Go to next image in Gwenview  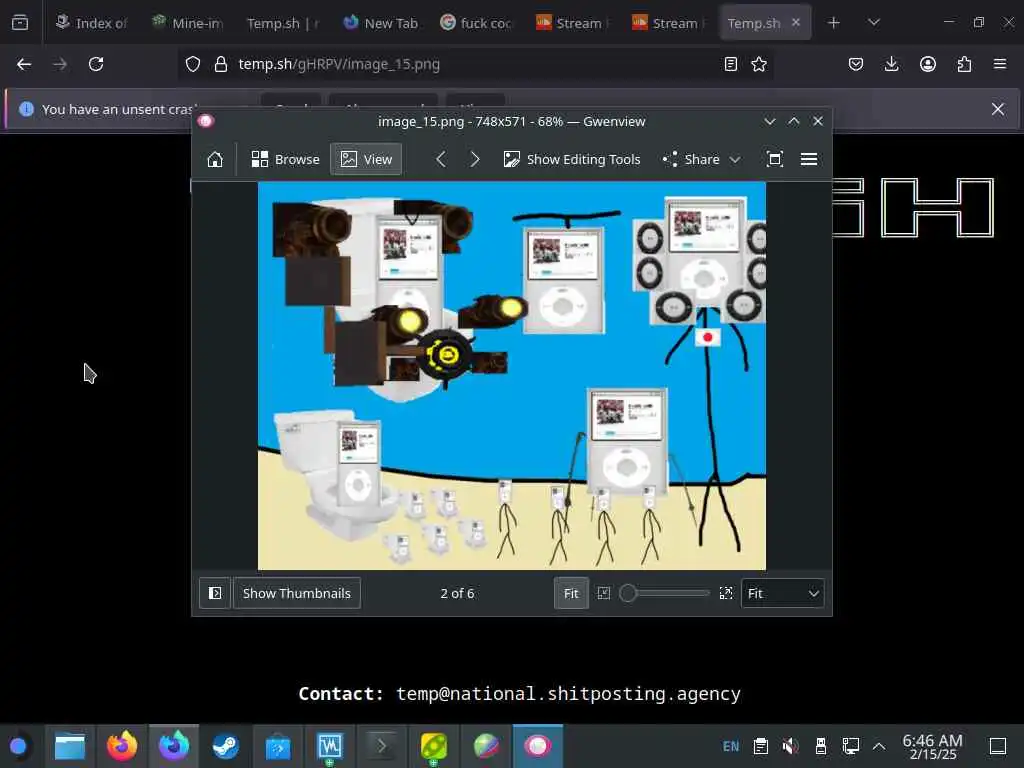click(x=475, y=159)
